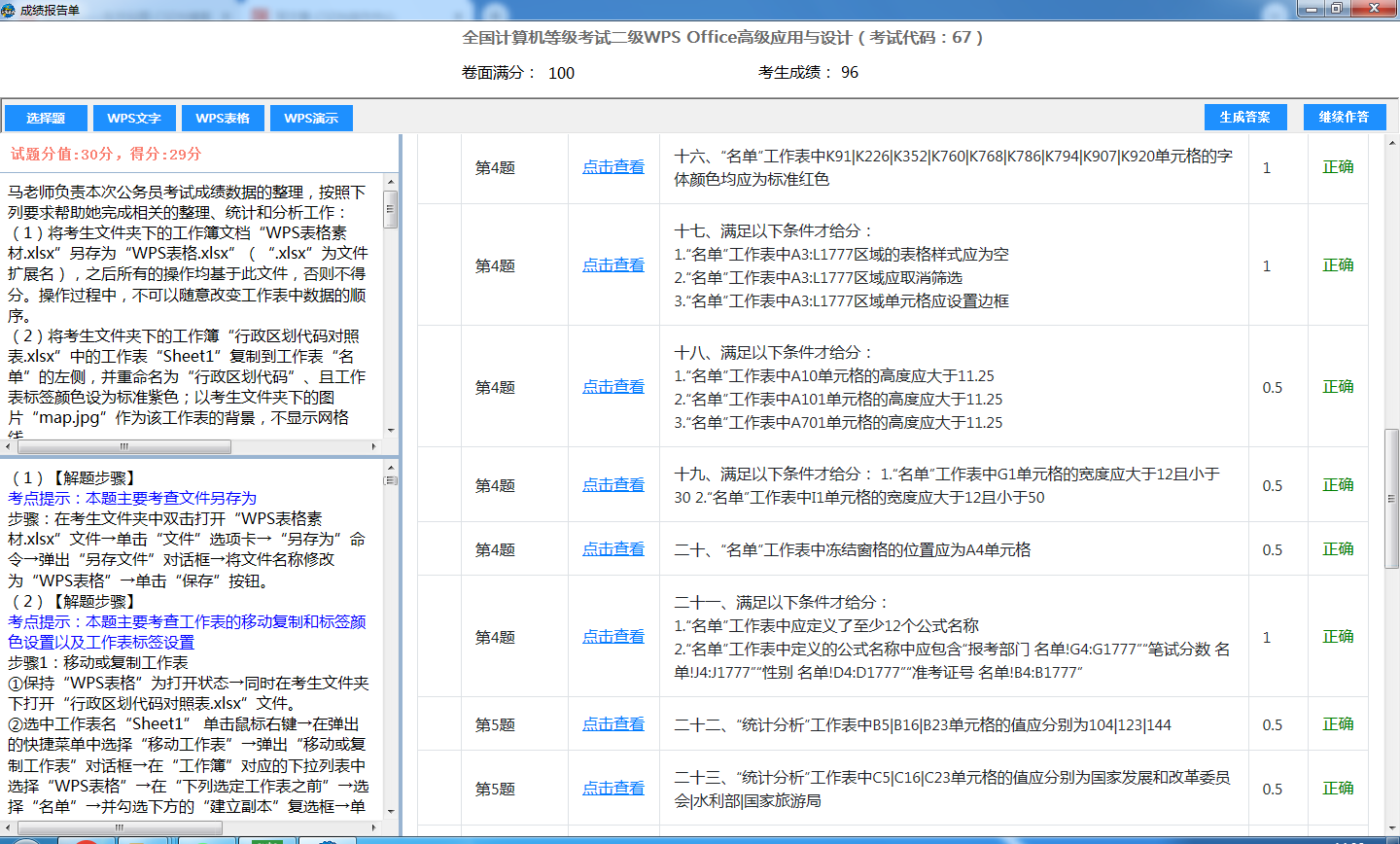
Task: Select the 十八 description about 高度应大于11.25
Action: tap(838, 387)
